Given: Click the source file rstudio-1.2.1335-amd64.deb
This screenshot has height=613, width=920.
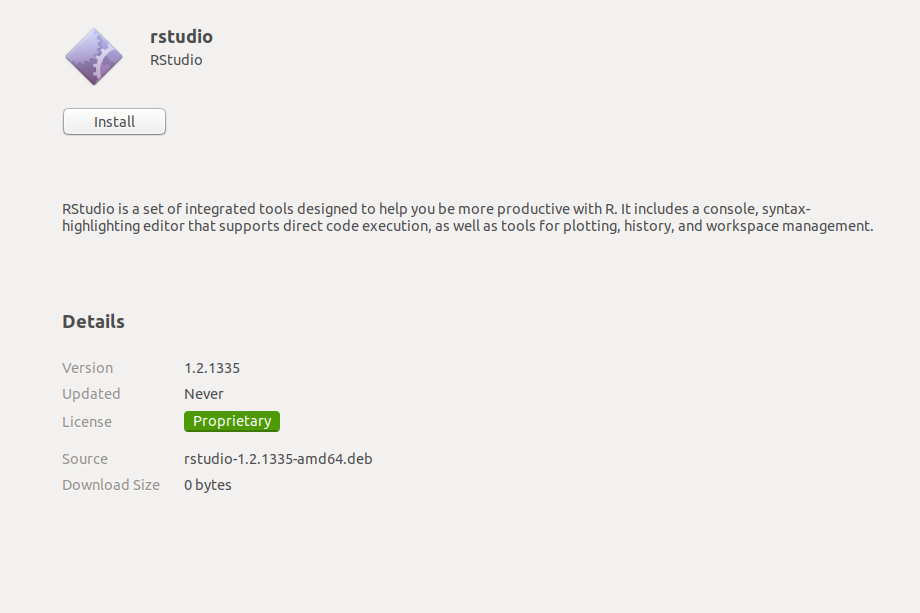Looking at the screenshot, I should click(278, 459).
